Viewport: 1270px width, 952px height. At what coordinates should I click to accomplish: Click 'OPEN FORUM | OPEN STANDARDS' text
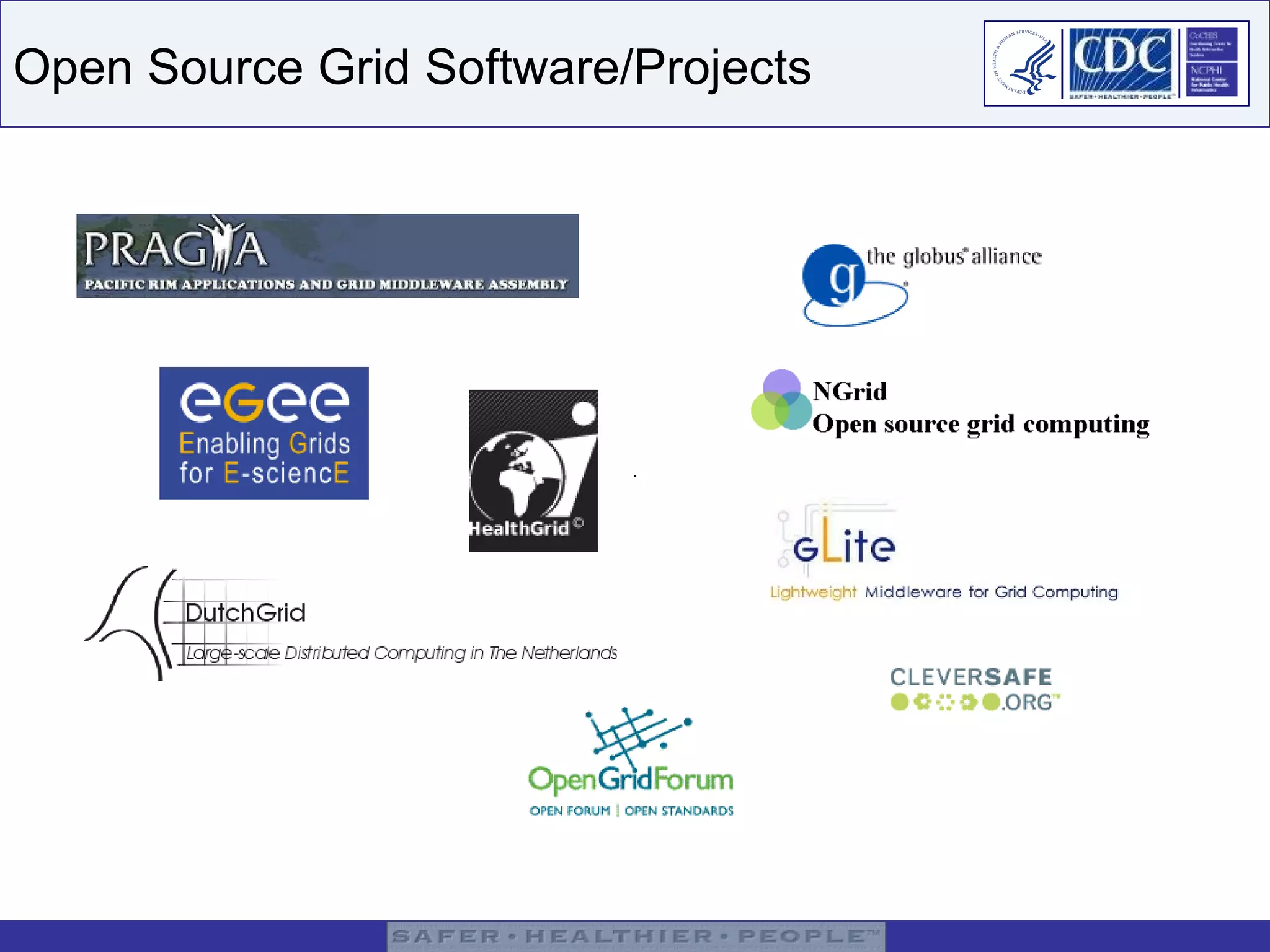click(x=631, y=811)
